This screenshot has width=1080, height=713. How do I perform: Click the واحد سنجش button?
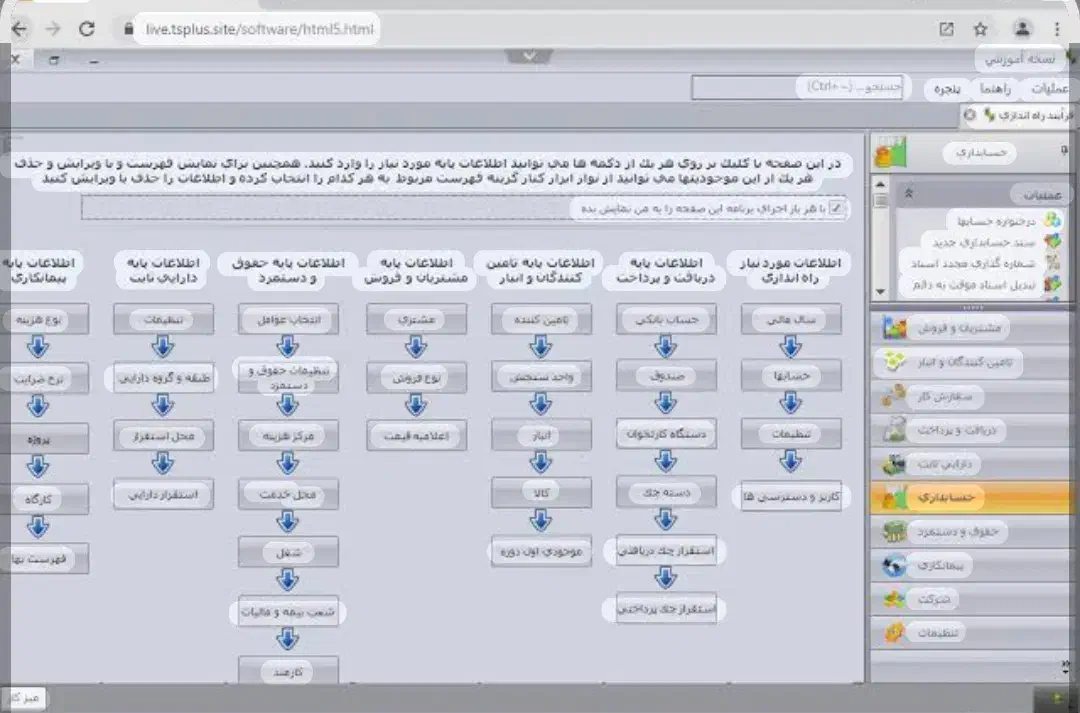(x=541, y=377)
